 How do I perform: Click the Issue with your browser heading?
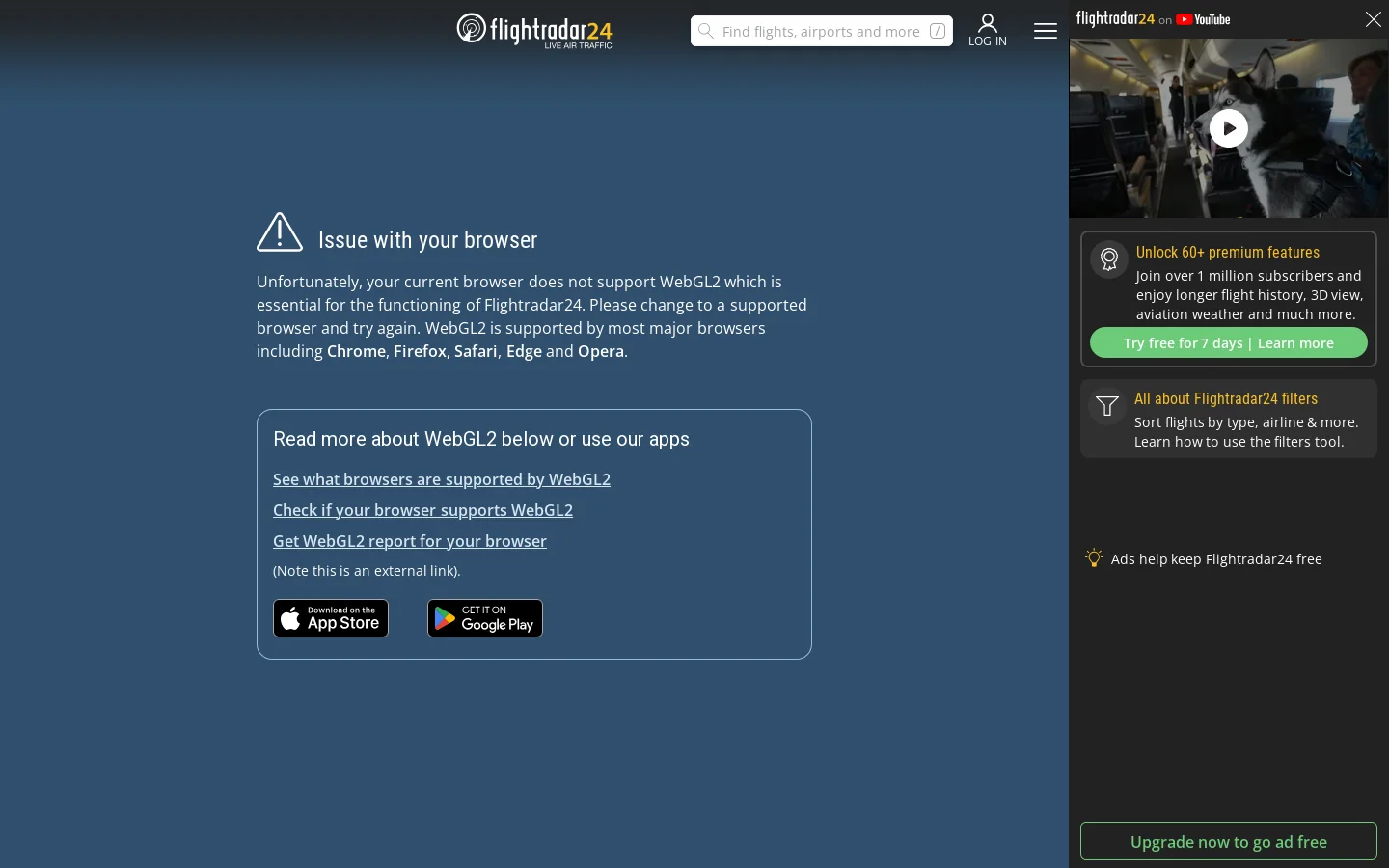click(x=428, y=240)
